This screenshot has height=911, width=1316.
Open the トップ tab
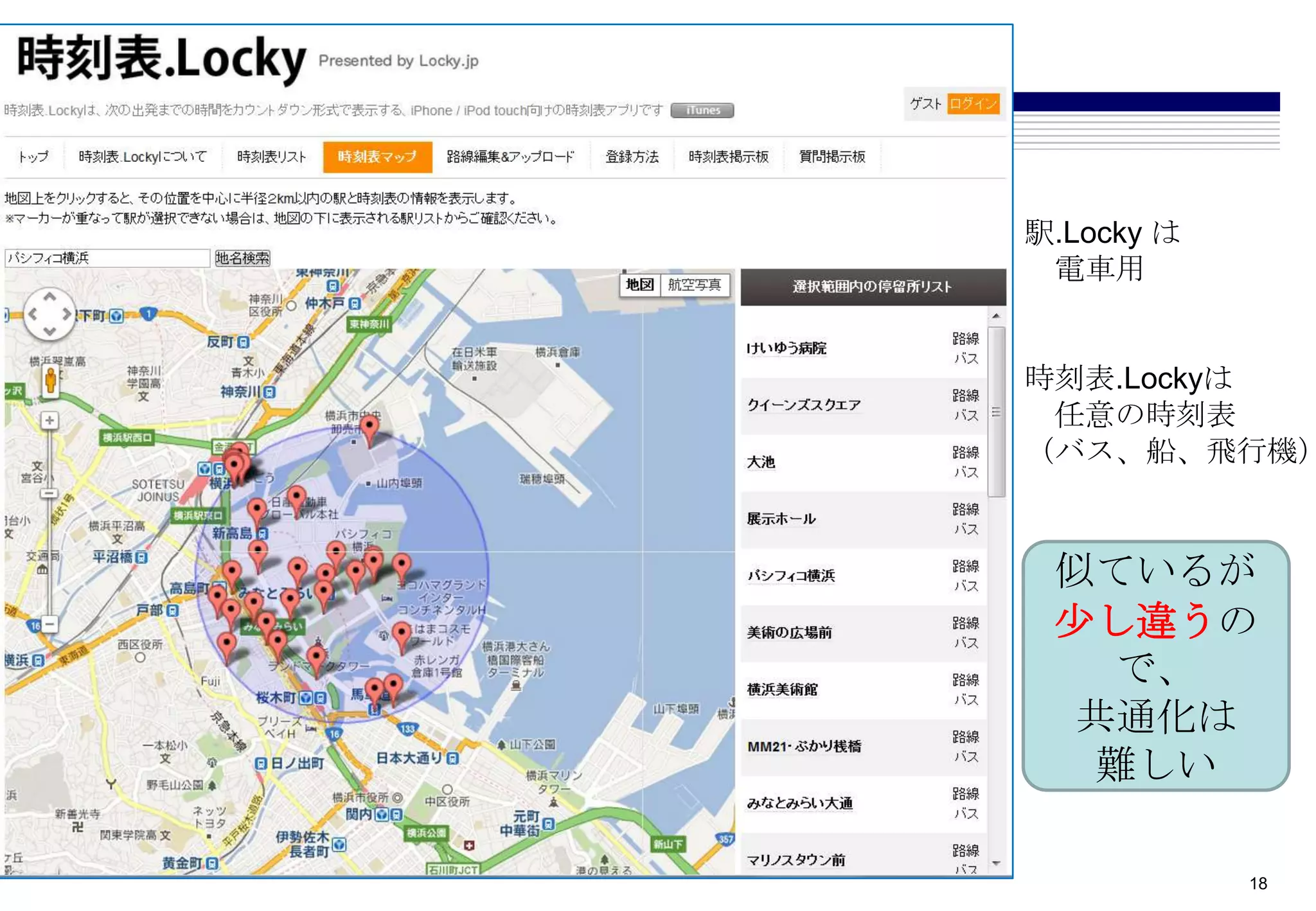(x=33, y=157)
